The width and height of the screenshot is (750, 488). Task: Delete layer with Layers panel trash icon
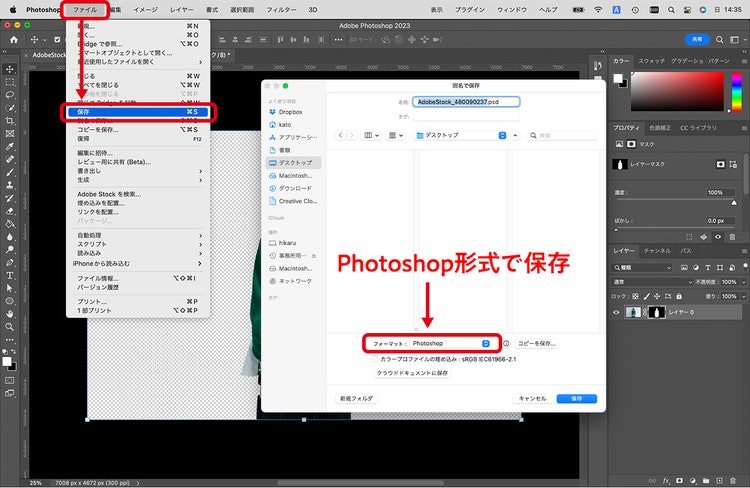[x=733, y=480]
